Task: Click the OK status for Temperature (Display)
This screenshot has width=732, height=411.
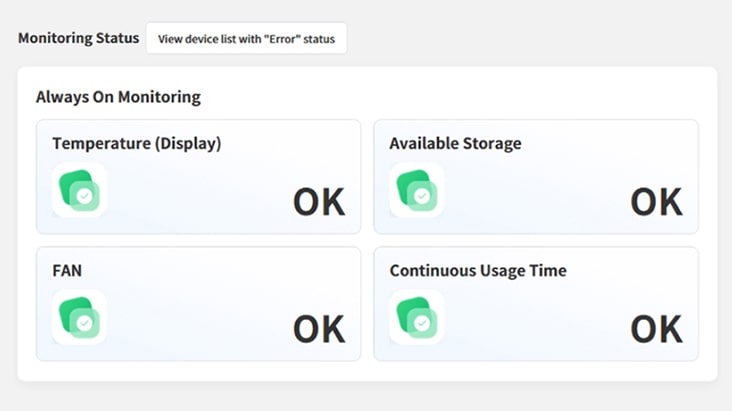Action: [x=318, y=202]
